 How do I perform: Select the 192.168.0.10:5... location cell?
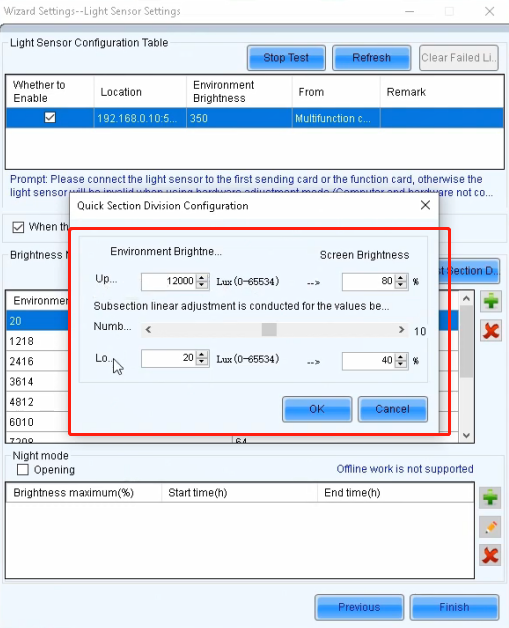(140, 118)
